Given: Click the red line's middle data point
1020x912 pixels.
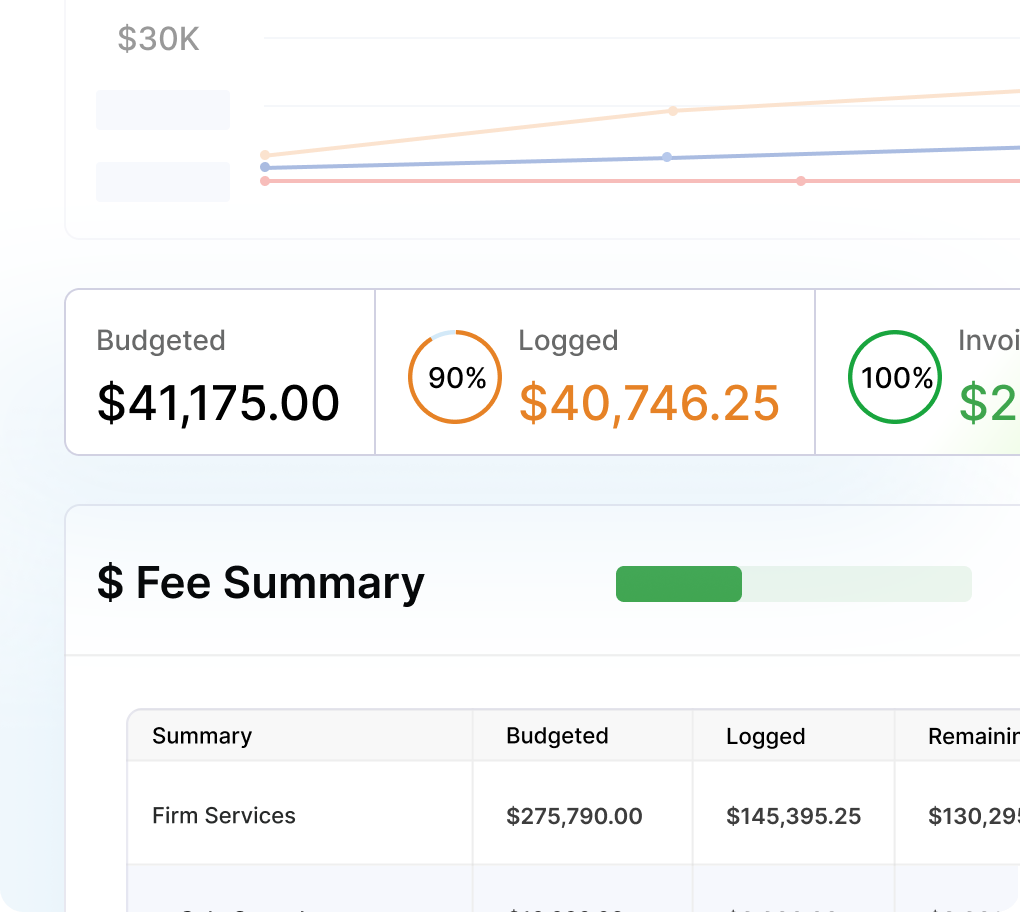Looking at the screenshot, I should coord(801,181).
